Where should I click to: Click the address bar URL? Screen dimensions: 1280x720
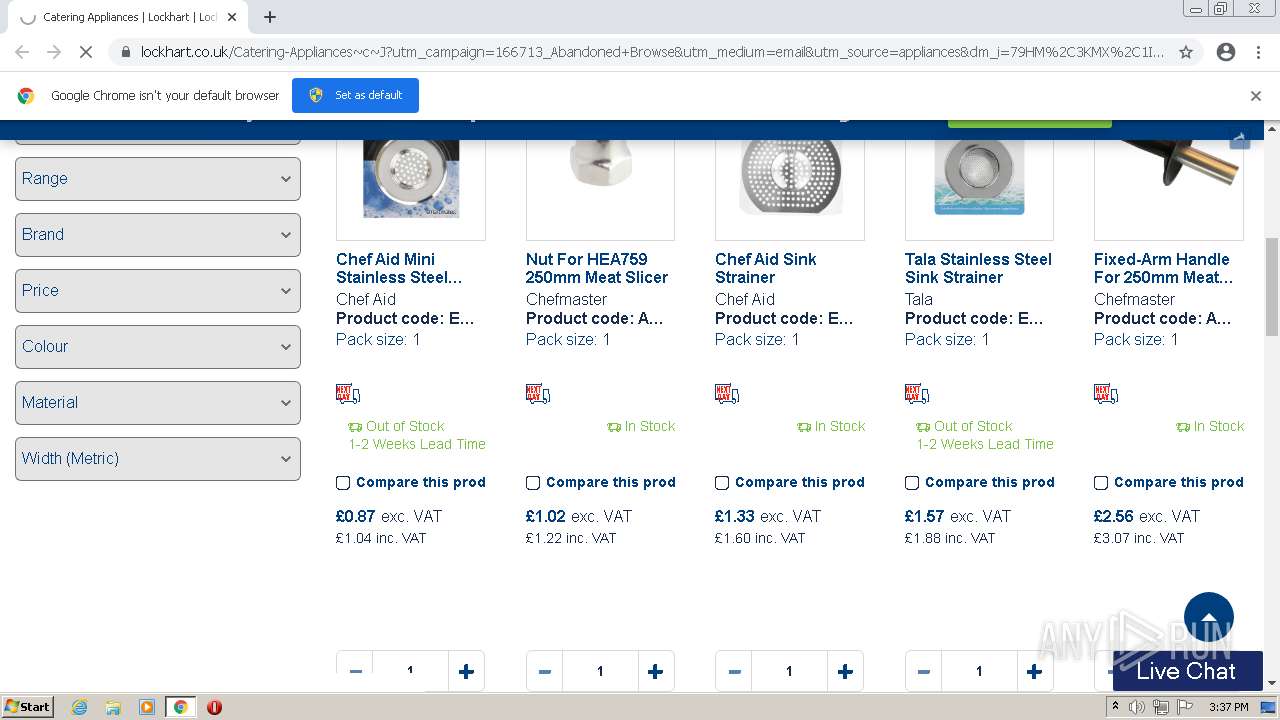(652, 52)
